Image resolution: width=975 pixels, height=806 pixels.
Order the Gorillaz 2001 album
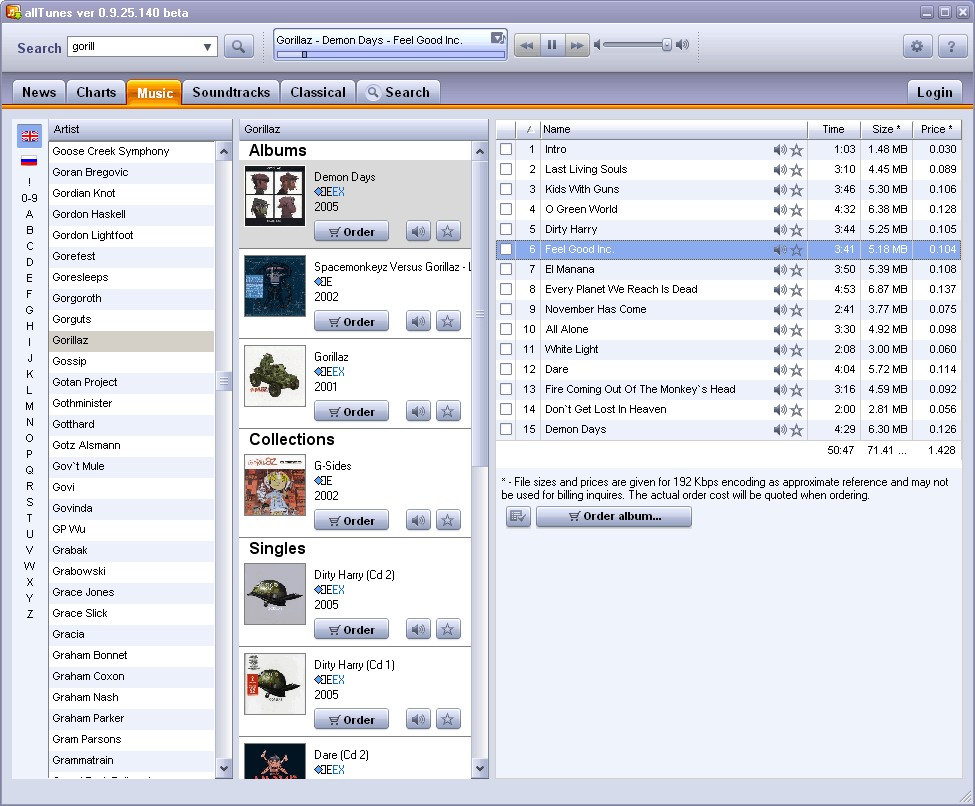tap(351, 411)
